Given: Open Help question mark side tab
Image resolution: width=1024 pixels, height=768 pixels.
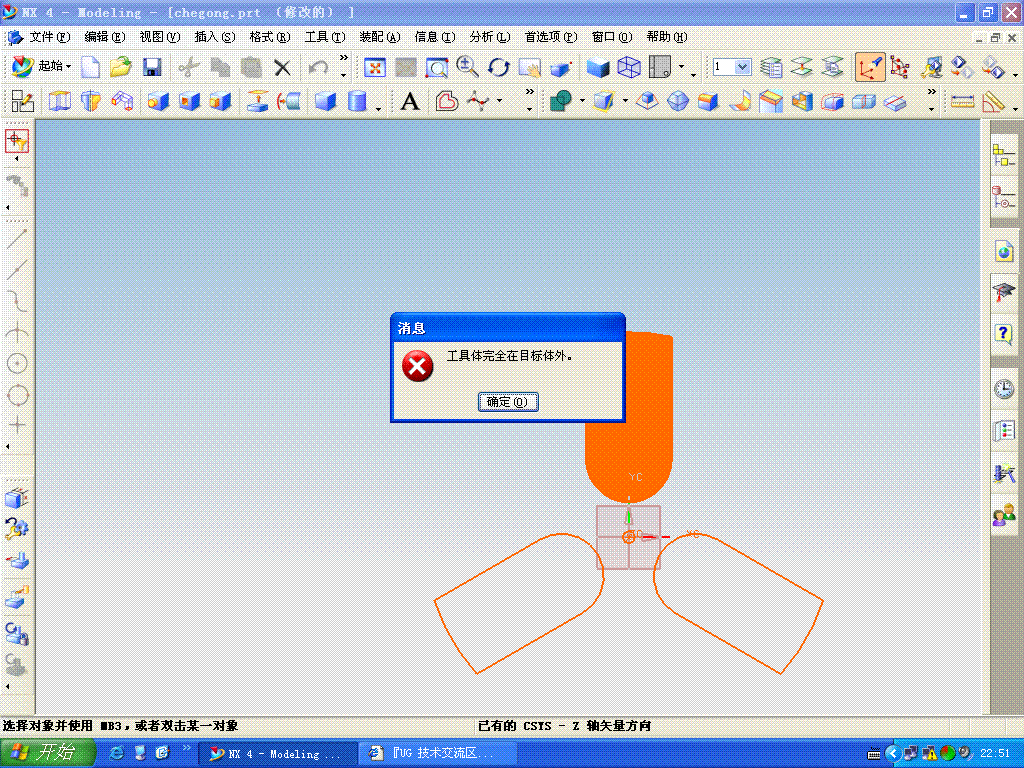Looking at the screenshot, I should (1004, 334).
